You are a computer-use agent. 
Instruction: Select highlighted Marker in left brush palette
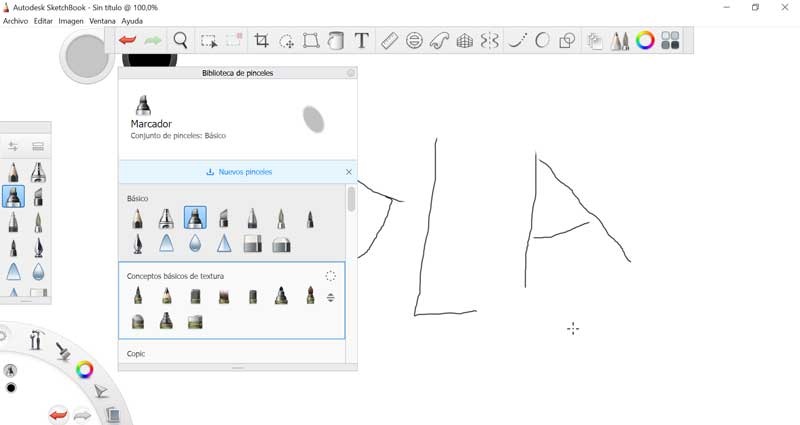13,197
